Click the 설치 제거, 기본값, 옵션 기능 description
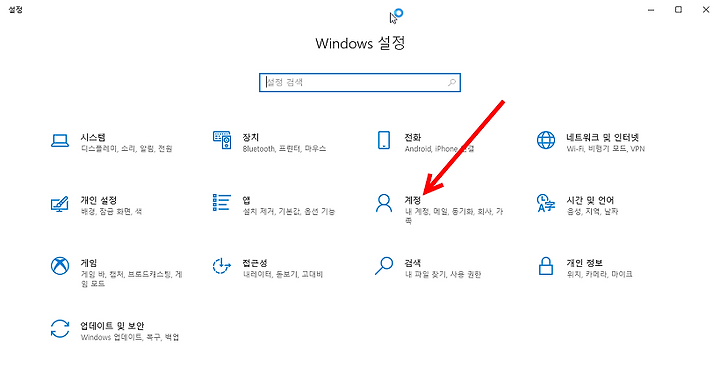This screenshot has height=367, width=720. pyautogui.click(x=289, y=212)
